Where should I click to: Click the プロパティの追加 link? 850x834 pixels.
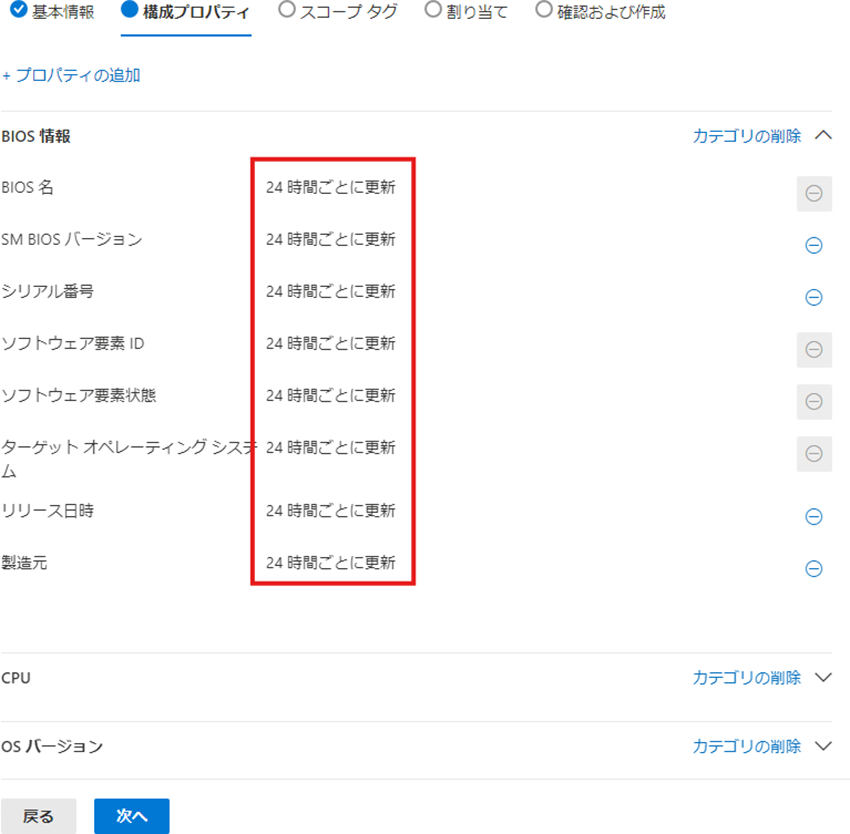pos(71,75)
